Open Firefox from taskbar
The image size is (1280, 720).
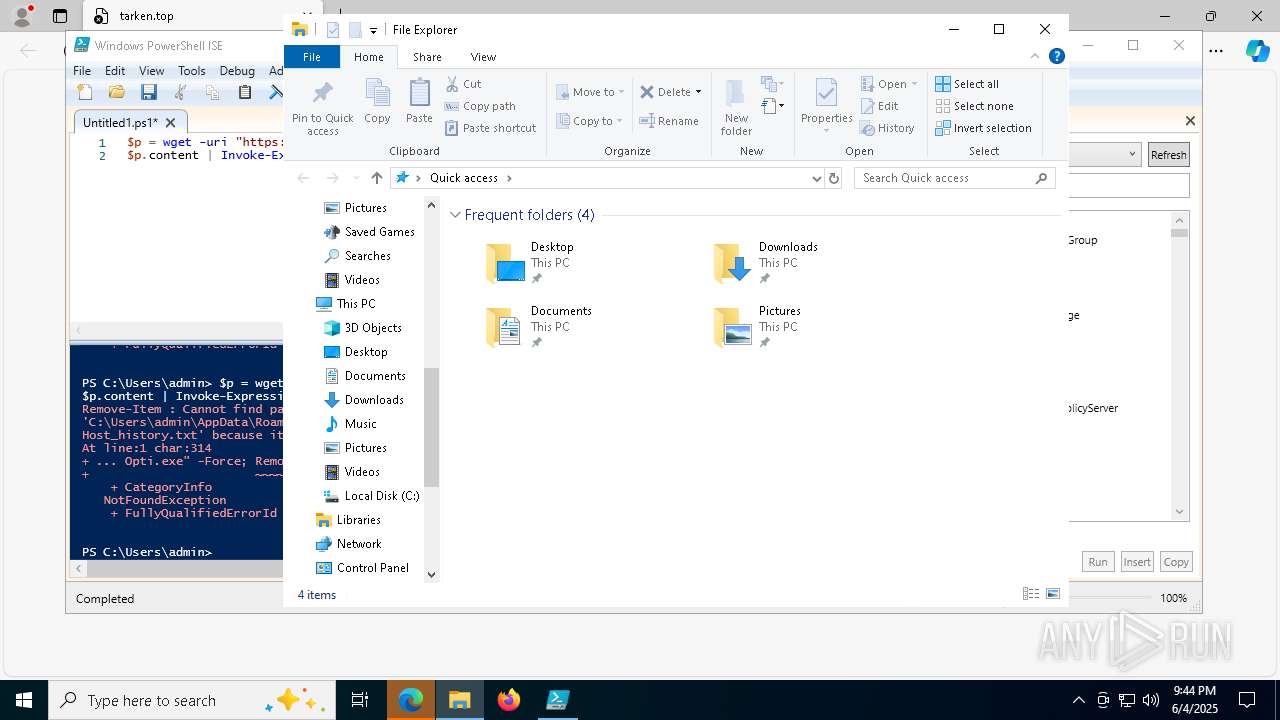pyautogui.click(x=509, y=700)
